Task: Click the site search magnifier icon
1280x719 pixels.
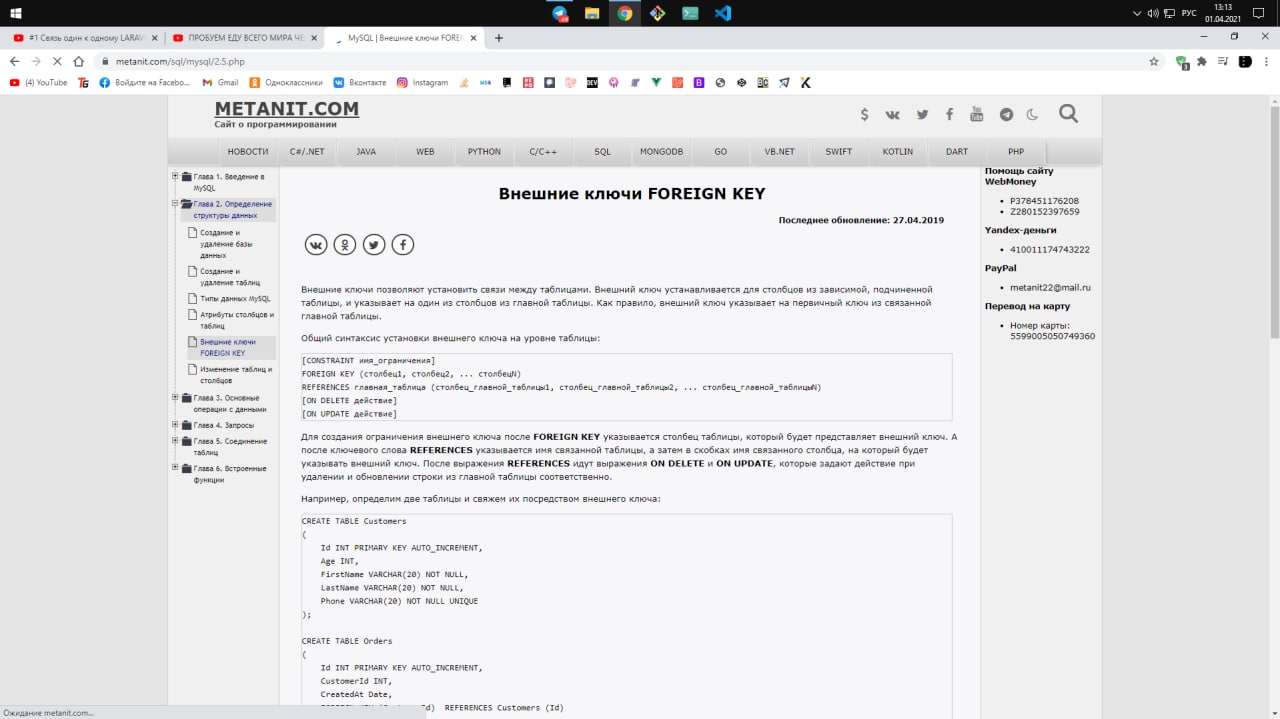Action: pyautogui.click(x=1068, y=113)
